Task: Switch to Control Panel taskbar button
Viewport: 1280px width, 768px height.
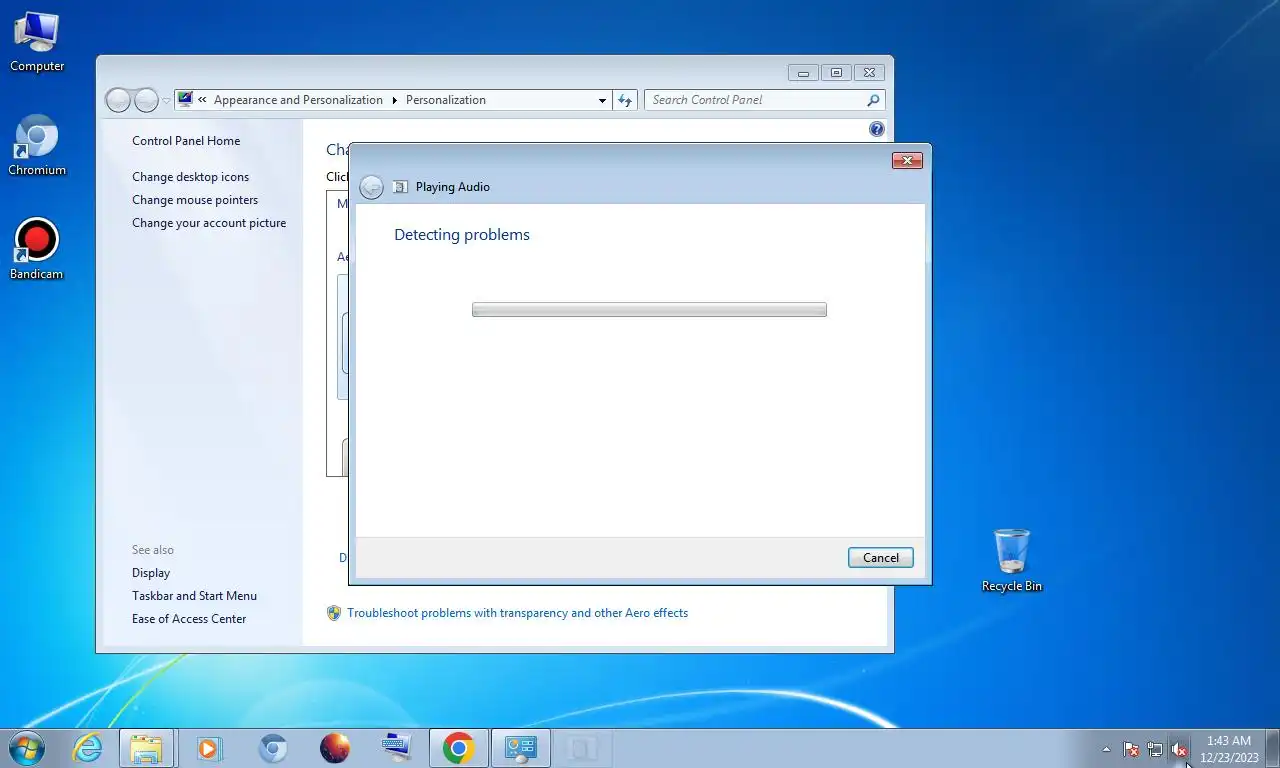Action: click(521, 748)
